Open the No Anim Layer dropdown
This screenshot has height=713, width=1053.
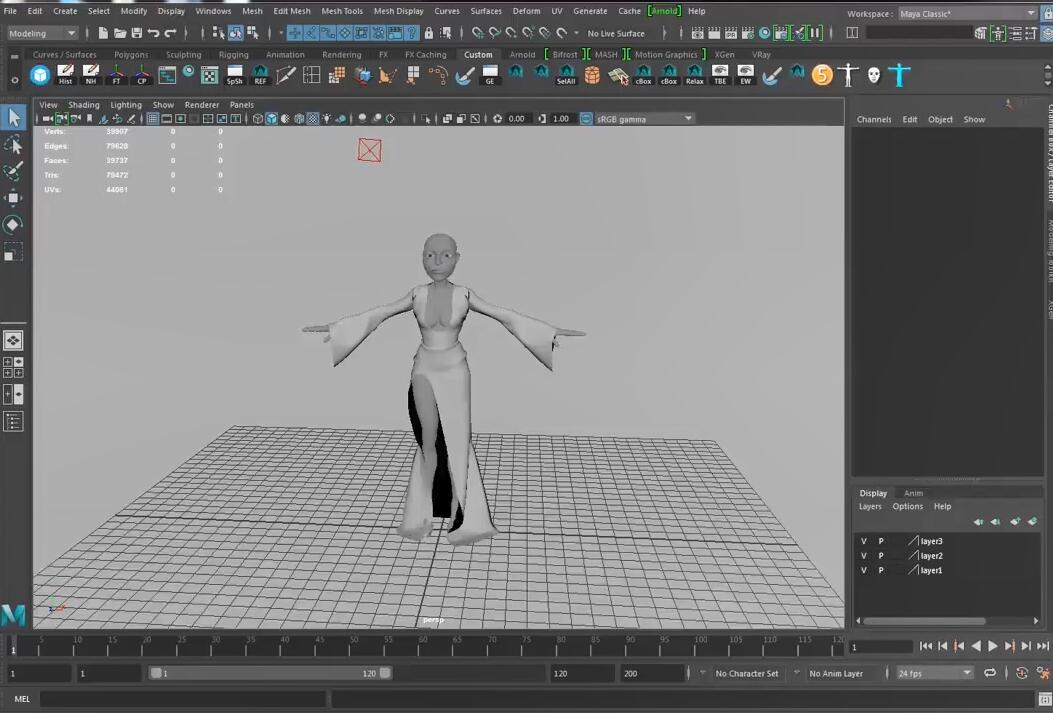point(836,673)
